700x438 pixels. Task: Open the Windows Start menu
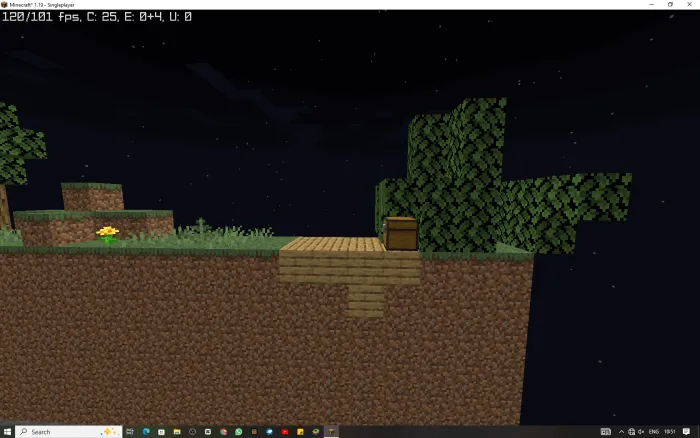(7, 432)
